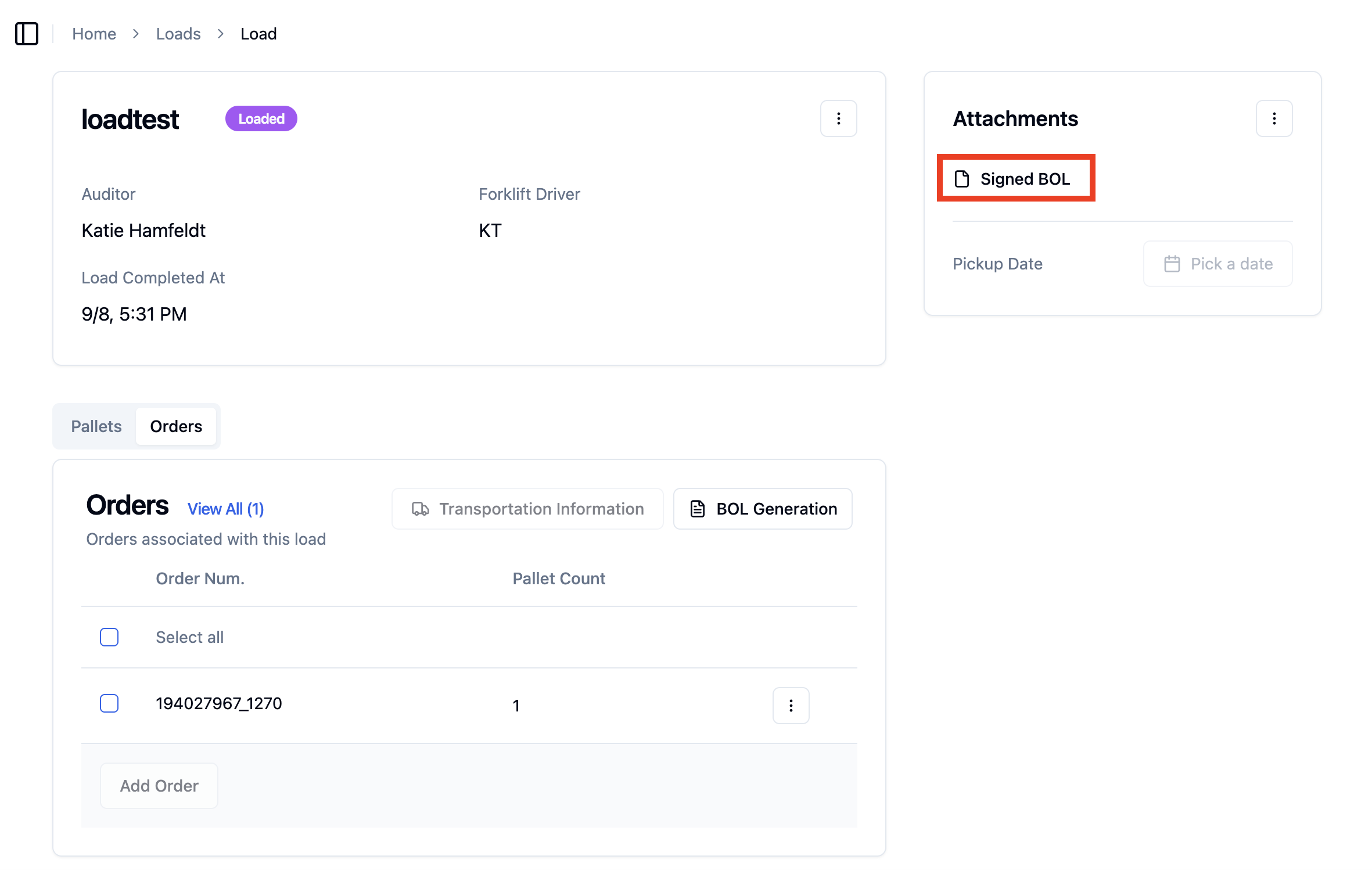Viewport: 1372px width, 870px height.
Task: Switch to the Orders tab
Action: pyautogui.click(x=176, y=426)
